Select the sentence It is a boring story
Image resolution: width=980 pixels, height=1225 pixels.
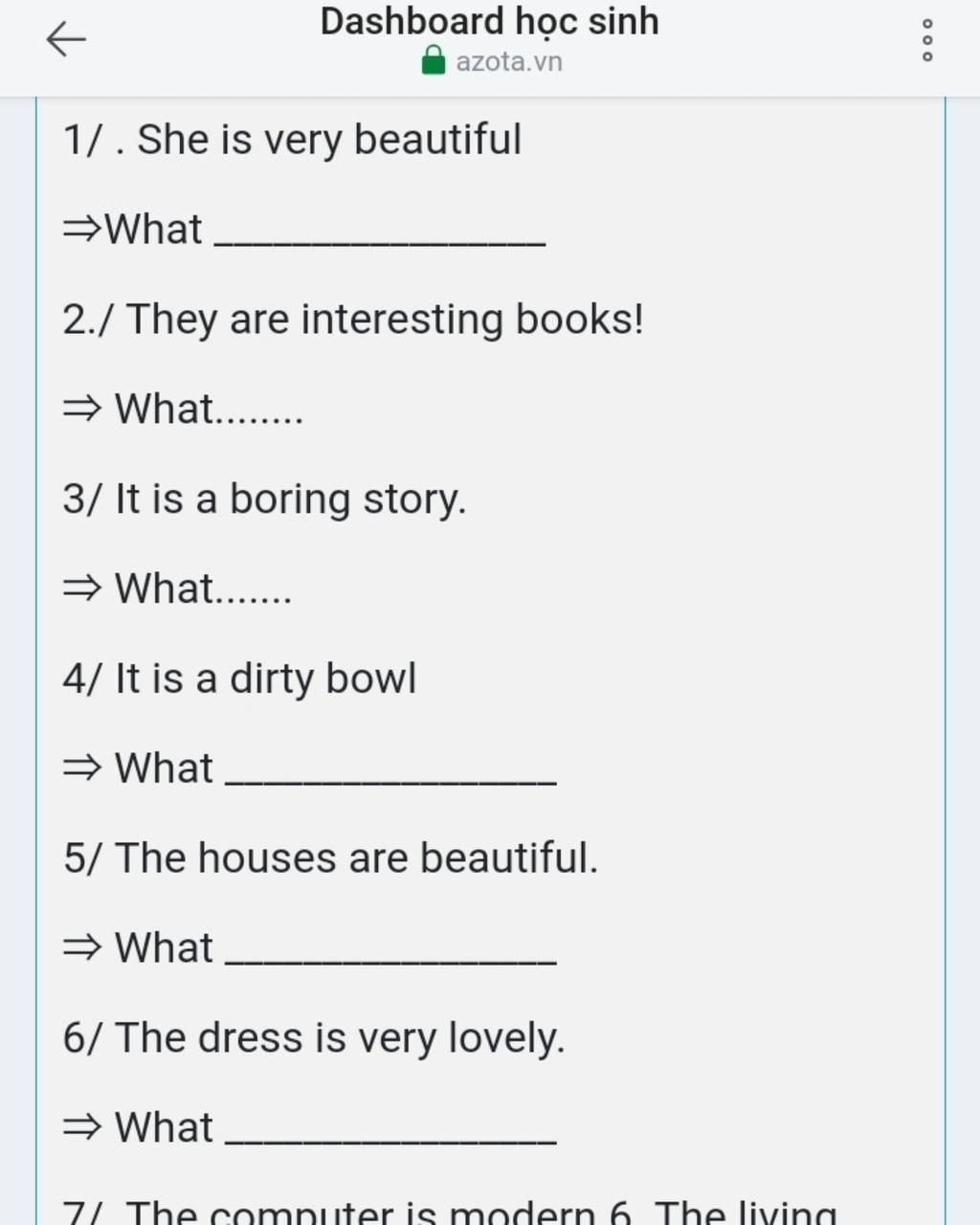pos(290,500)
